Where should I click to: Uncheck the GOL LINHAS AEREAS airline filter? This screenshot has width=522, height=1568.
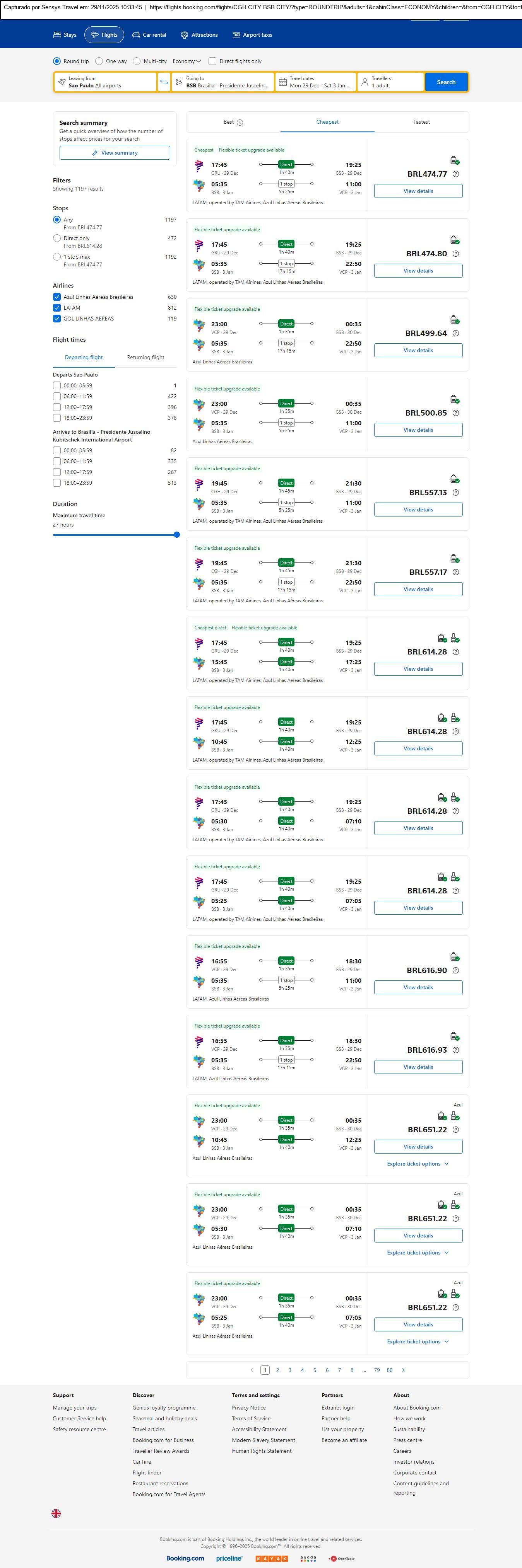(x=56, y=318)
